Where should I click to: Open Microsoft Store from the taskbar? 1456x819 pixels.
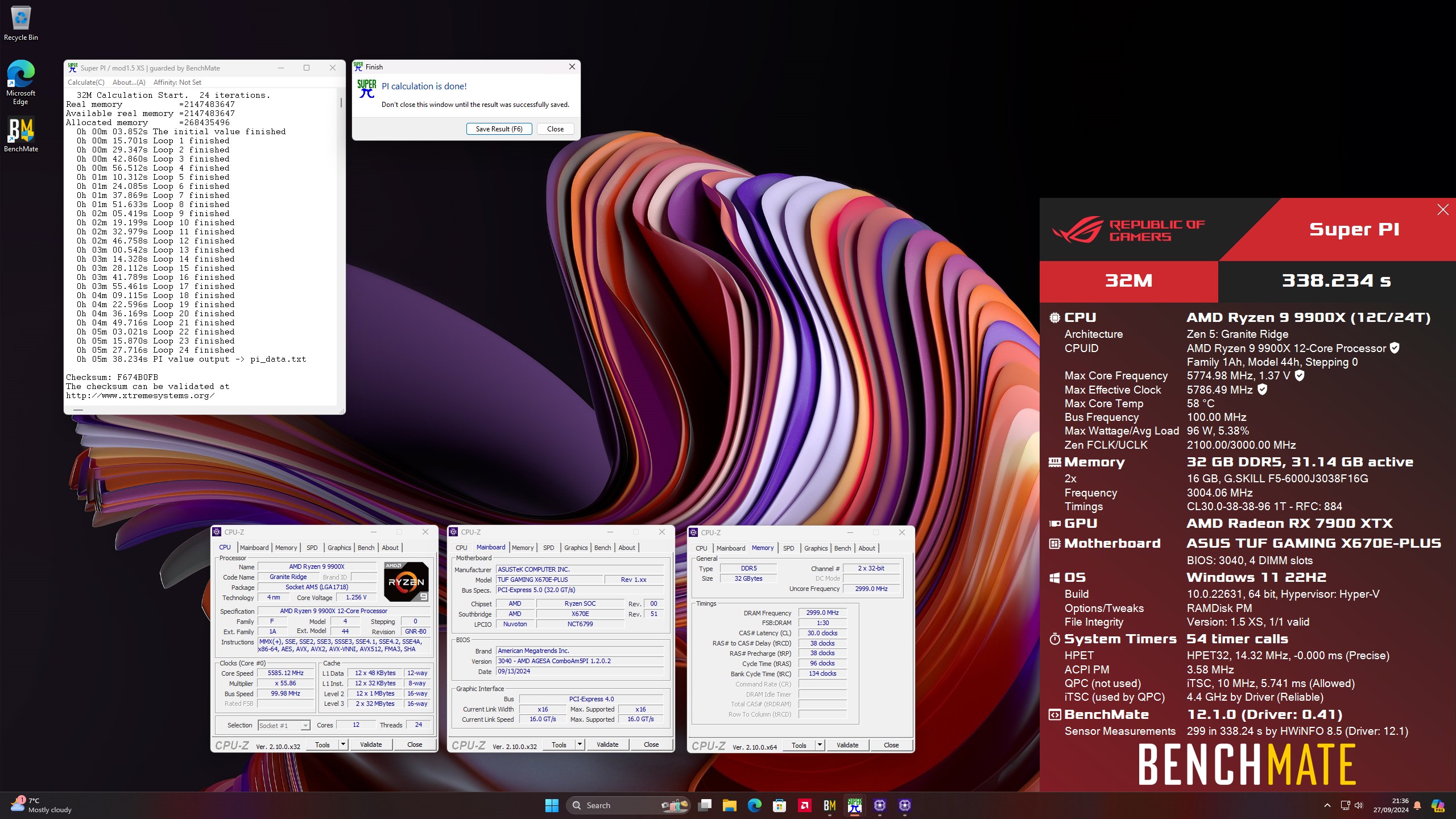tap(780, 805)
